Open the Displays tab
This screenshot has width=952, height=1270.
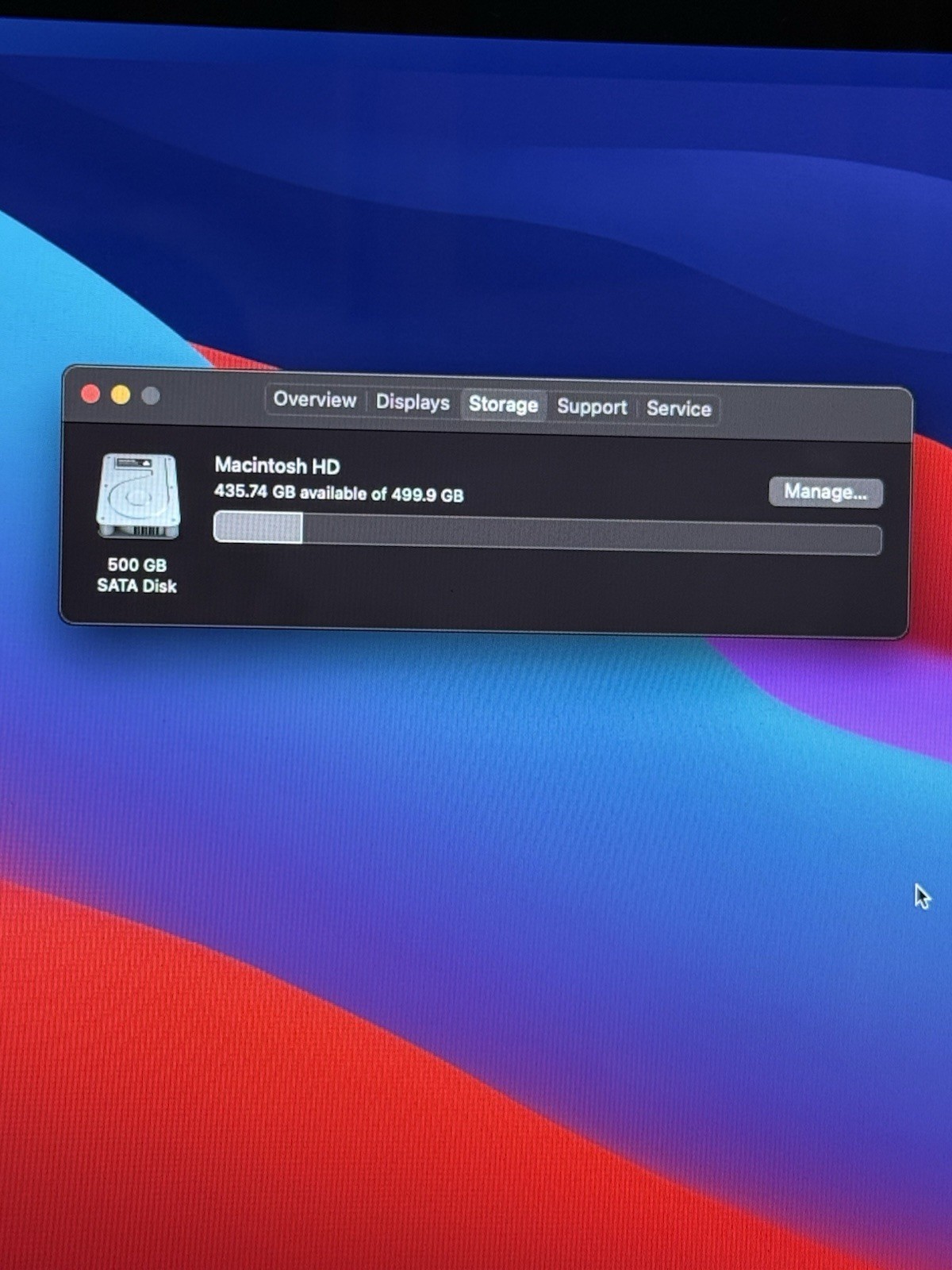click(x=413, y=402)
